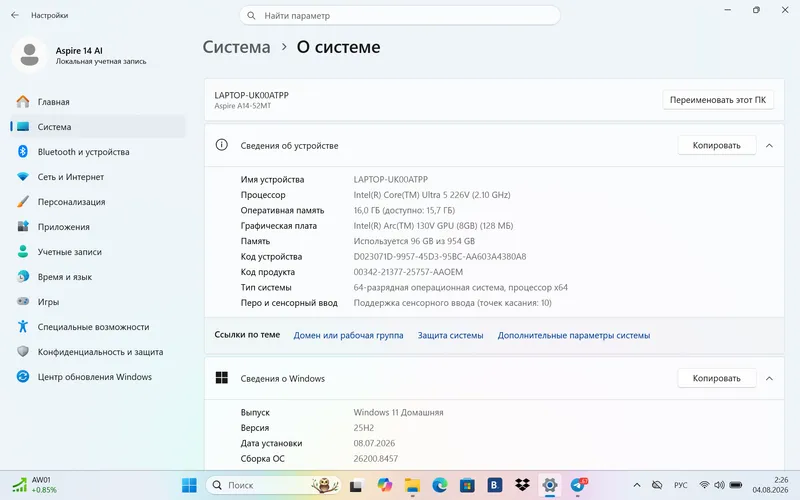This screenshot has height=500, width=800.
Task: Click the Windows logo beside Сведения о Windows
Action: (x=221, y=378)
